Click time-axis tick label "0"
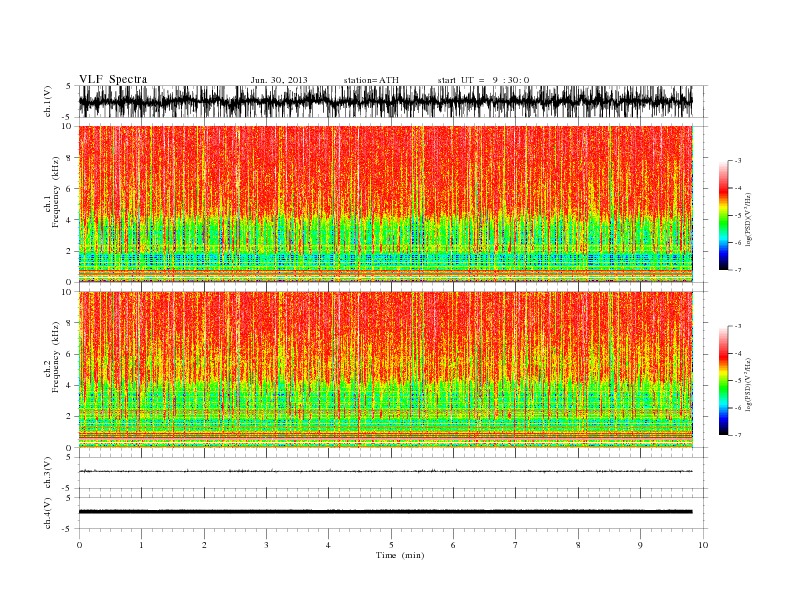The image size is (792, 612). click(x=79, y=545)
